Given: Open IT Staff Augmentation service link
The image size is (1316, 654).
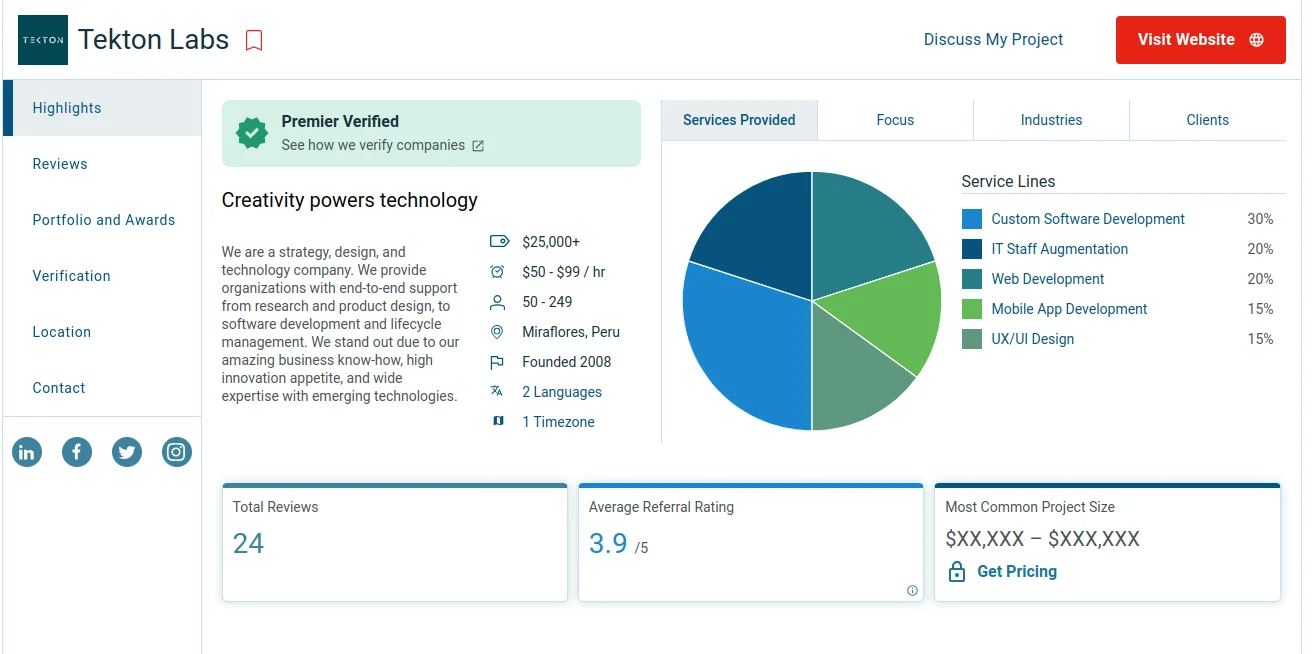Looking at the screenshot, I should (x=1059, y=249).
